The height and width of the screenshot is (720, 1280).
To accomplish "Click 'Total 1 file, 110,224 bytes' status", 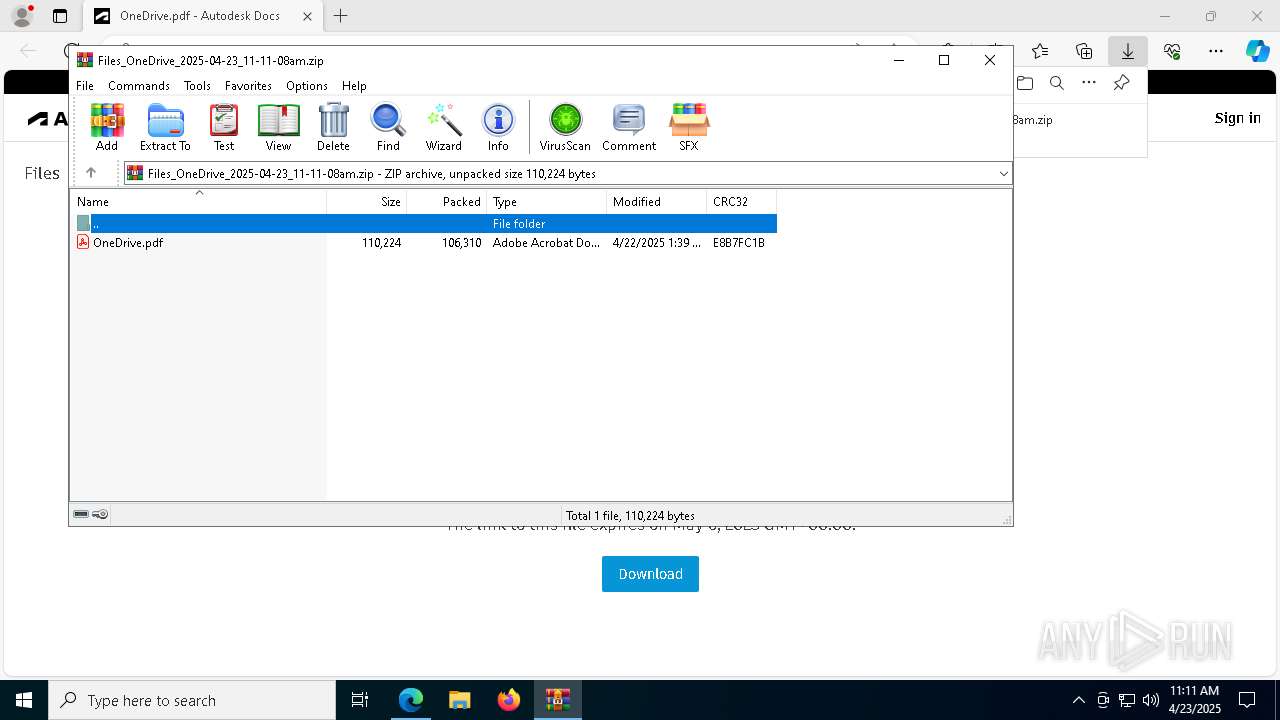I will [x=630, y=515].
